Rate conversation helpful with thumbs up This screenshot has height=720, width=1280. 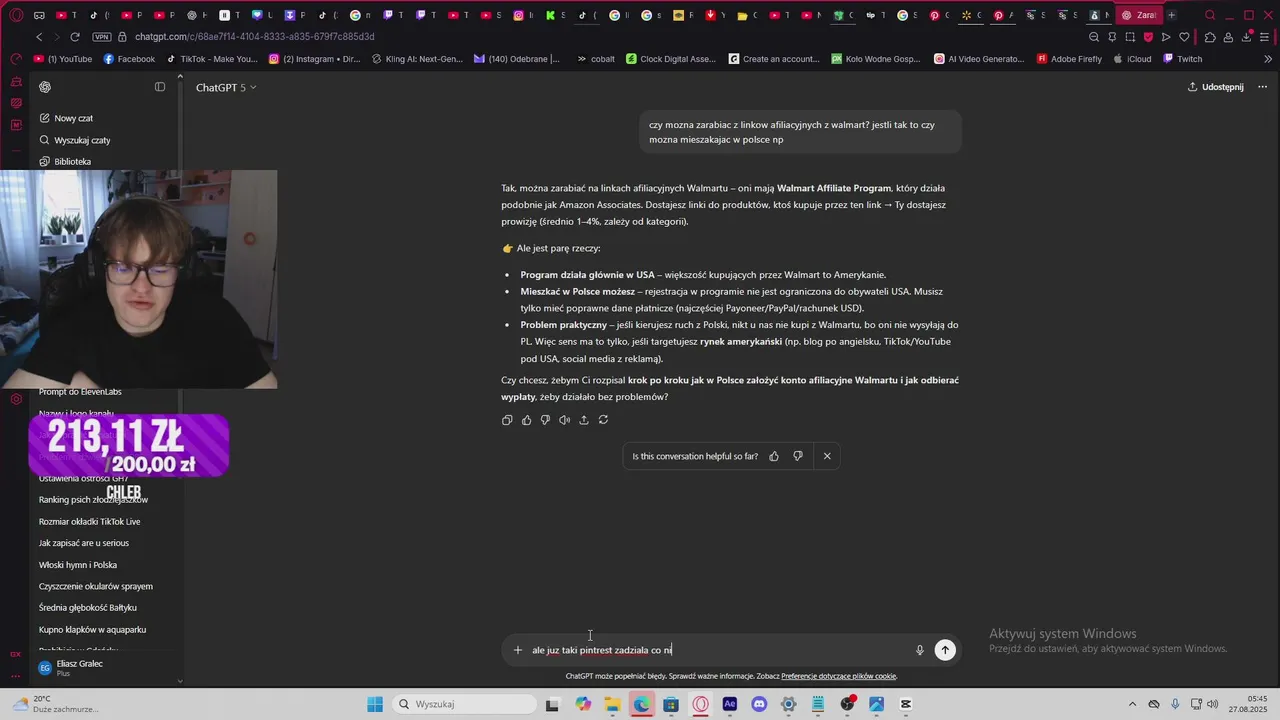coord(774,456)
